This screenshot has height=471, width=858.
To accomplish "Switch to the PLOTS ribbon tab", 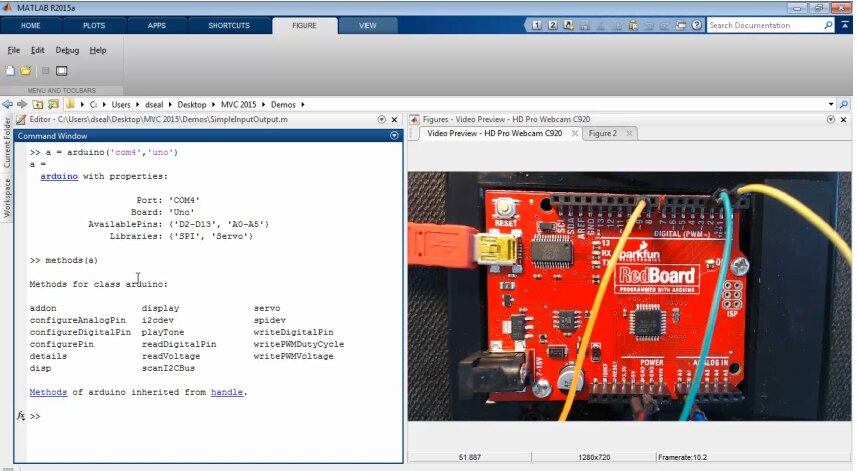I will click(x=94, y=25).
